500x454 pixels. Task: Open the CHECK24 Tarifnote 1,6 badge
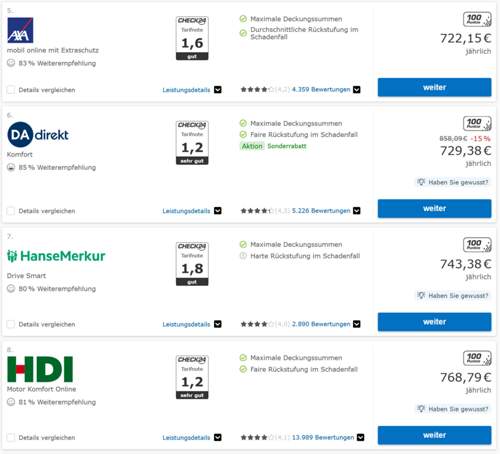point(192,38)
